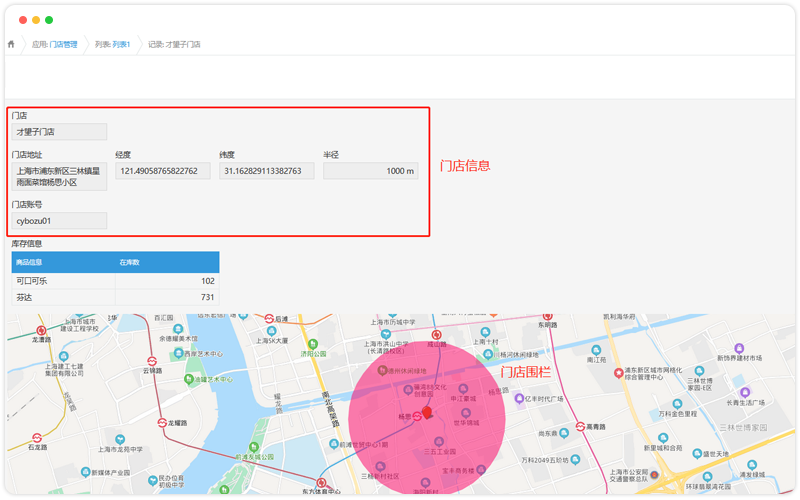This screenshot has height=500, width=800.
Task: Click the 门店账号 field with cybozu01
Action: tap(59, 221)
